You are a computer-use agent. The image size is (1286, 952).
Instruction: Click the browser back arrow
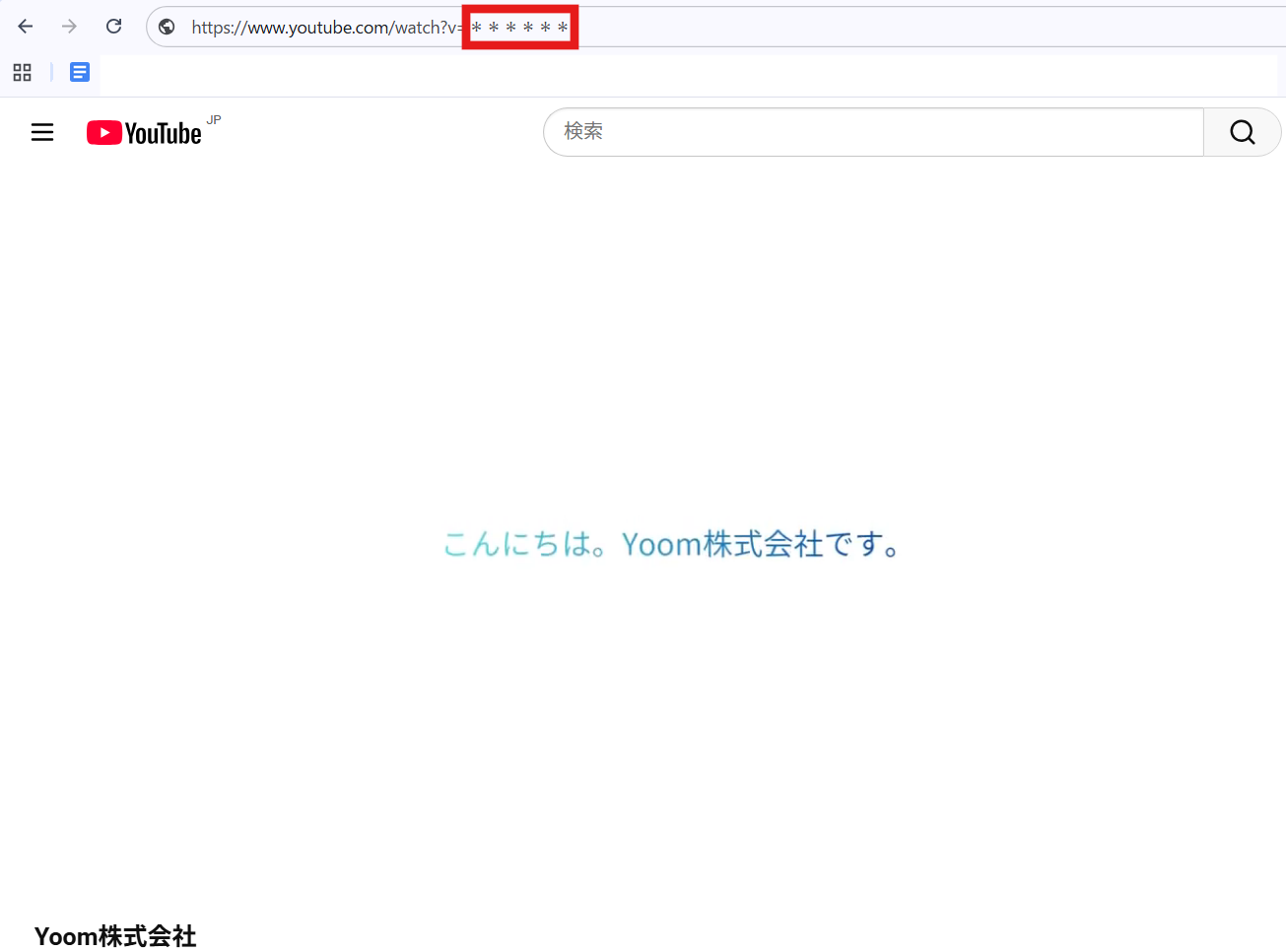coord(26,27)
